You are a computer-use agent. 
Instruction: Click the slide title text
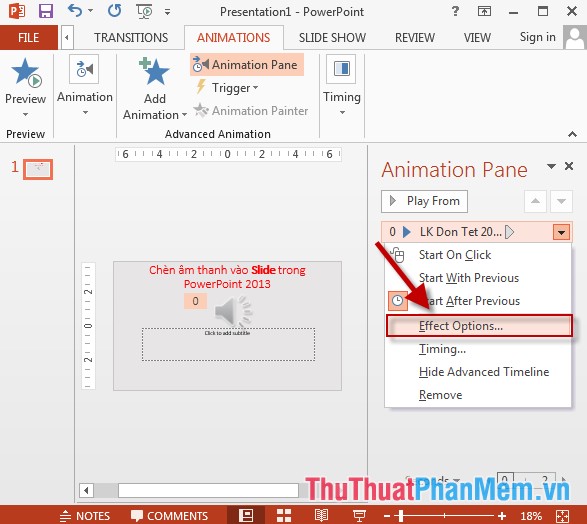point(227,277)
